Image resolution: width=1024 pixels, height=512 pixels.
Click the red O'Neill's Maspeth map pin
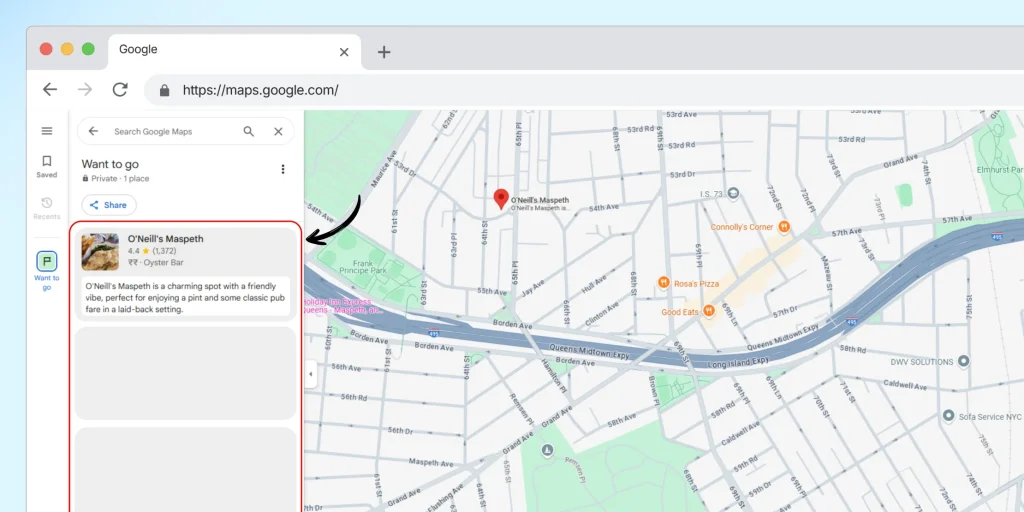501,199
